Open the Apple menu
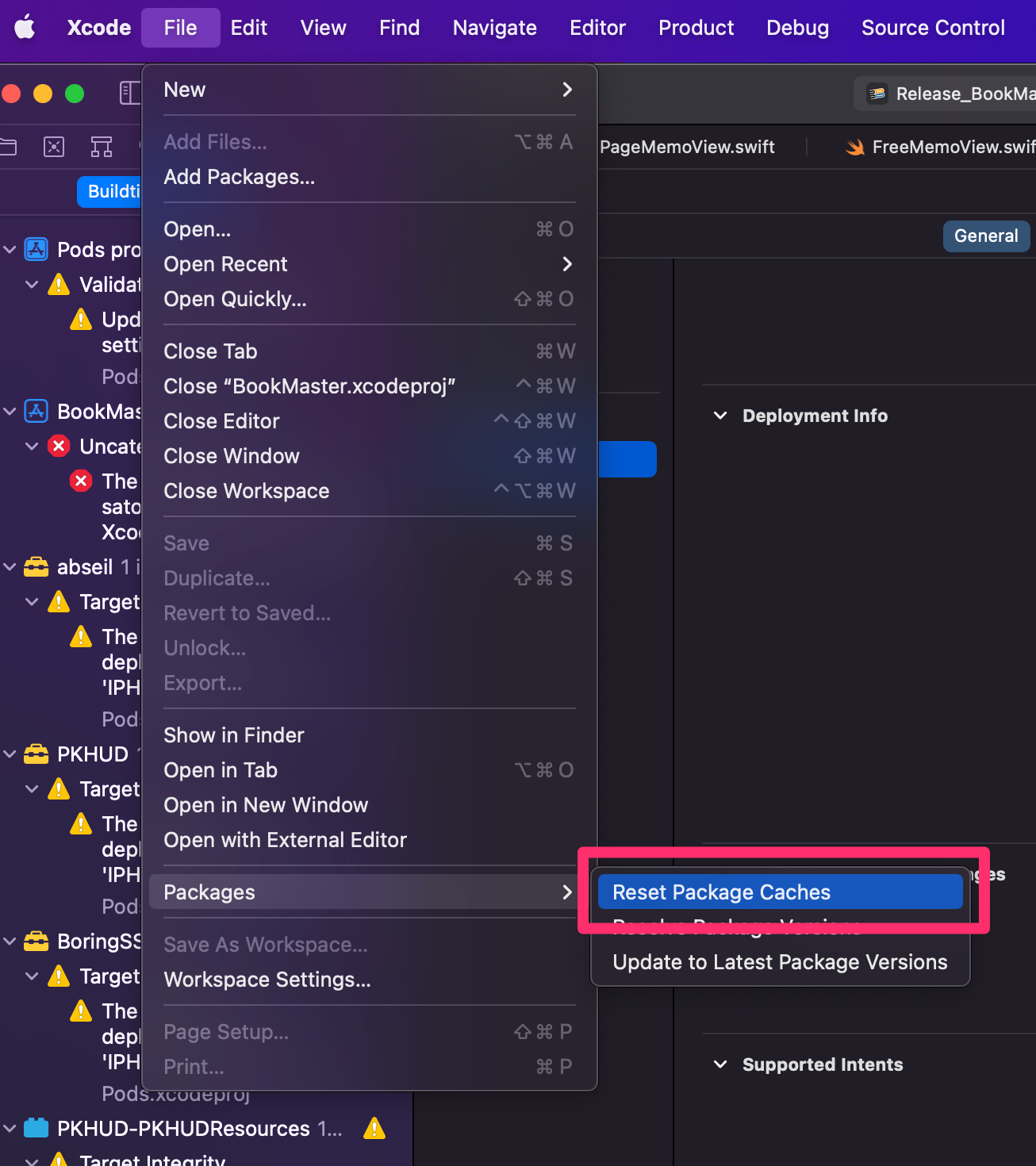Screen dimensions: 1036x1166 pos(25,27)
